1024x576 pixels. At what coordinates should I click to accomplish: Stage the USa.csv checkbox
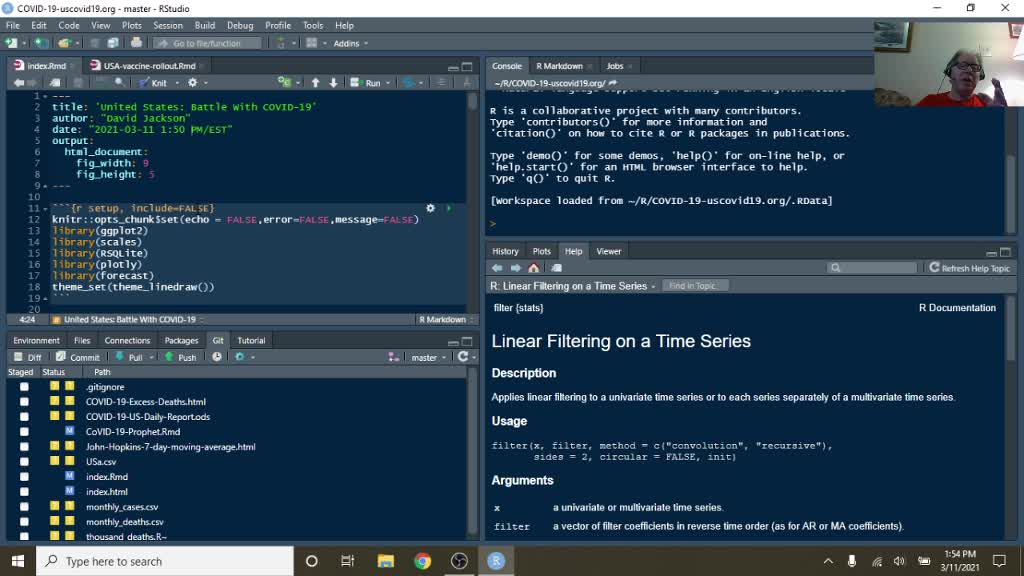24,462
